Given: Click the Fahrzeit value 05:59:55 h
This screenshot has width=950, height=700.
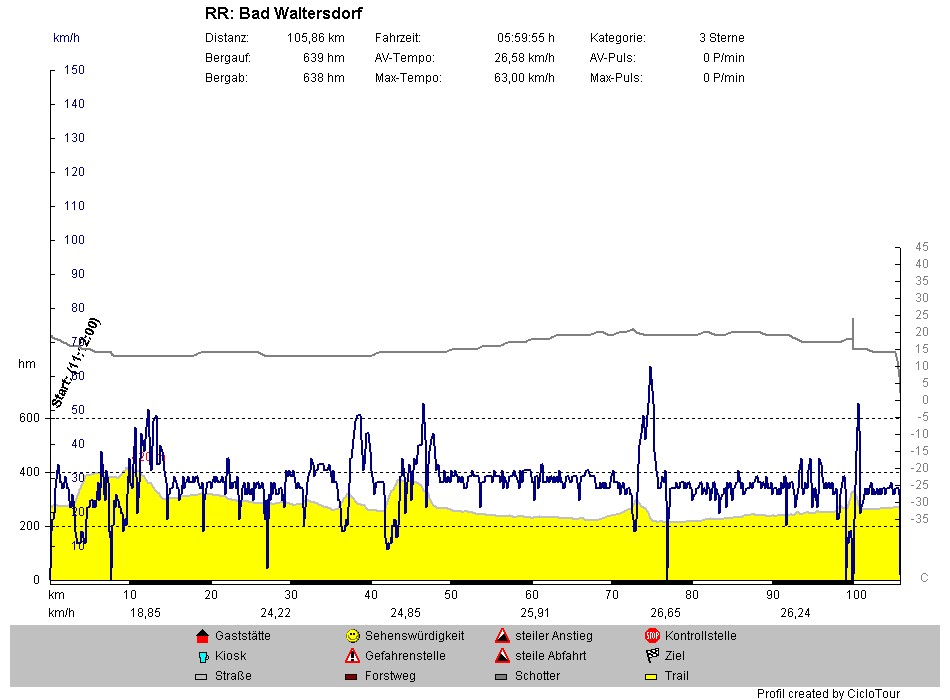Looking at the screenshot, I should pos(525,38).
